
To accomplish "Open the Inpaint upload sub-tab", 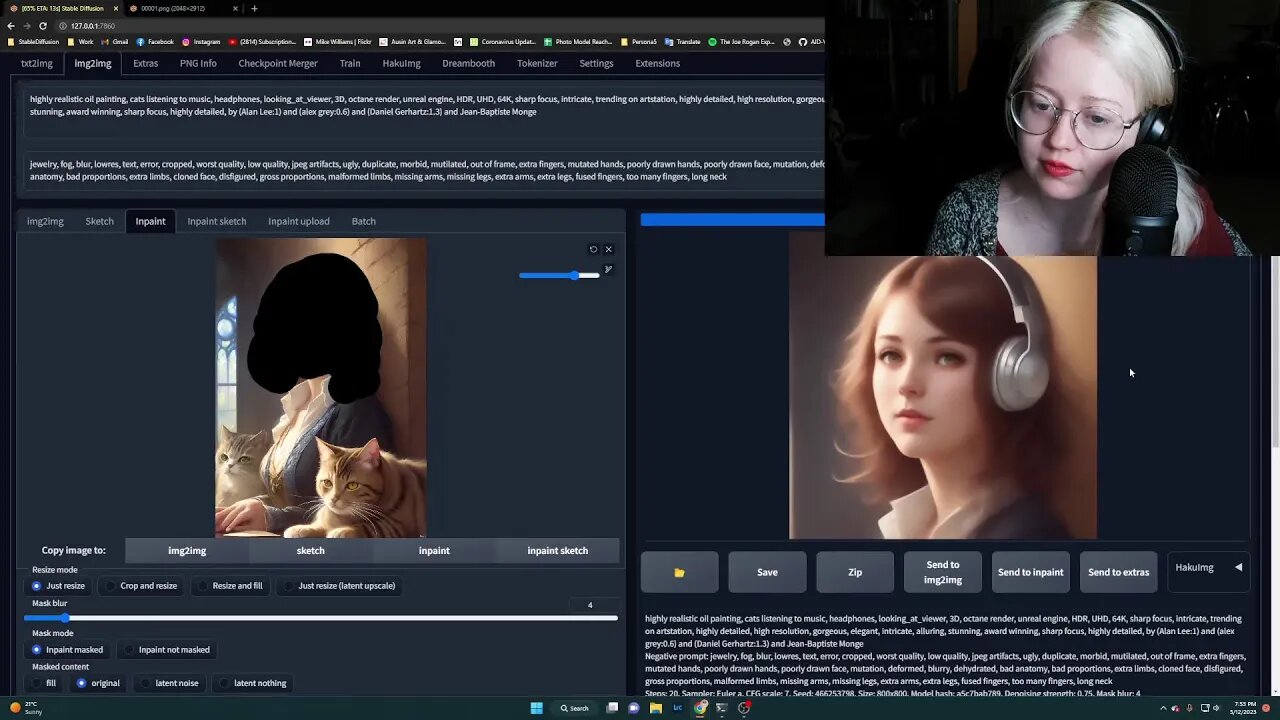I will coord(299,221).
